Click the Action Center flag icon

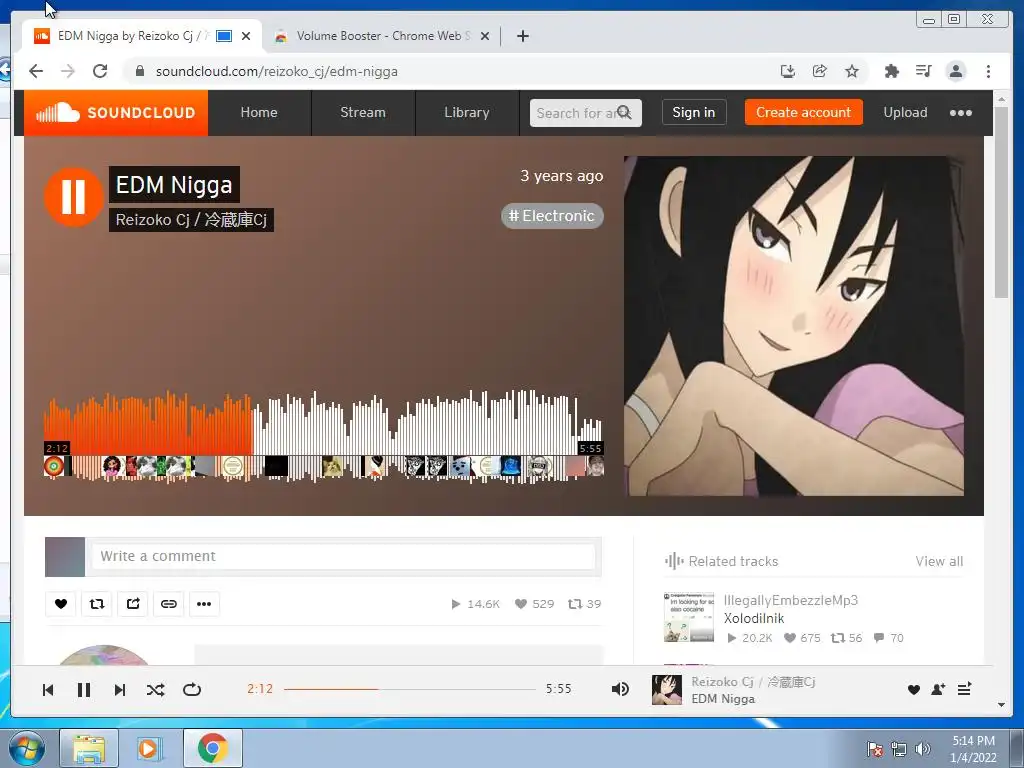pyautogui.click(x=874, y=749)
